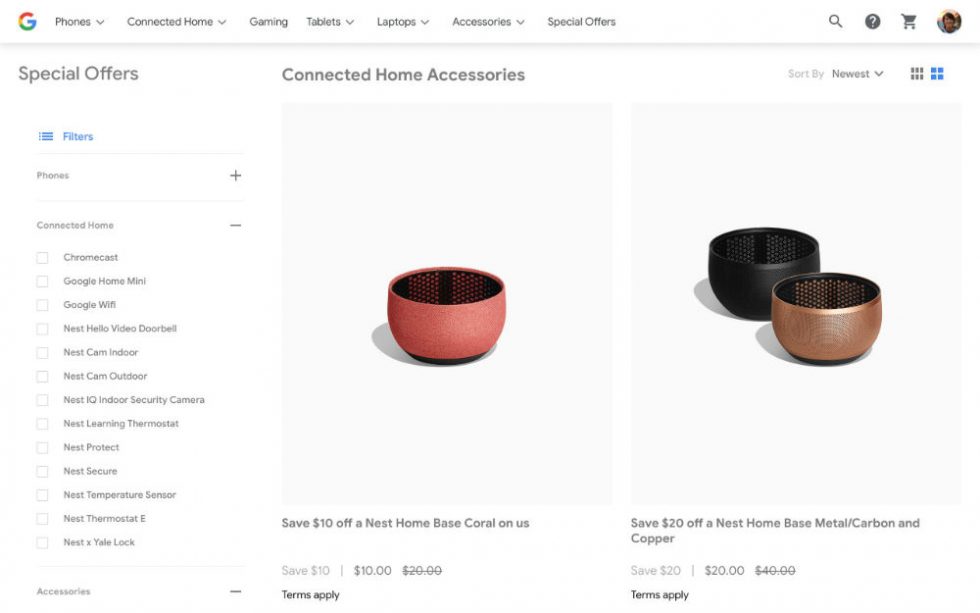The height and width of the screenshot is (613, 980).
Task: Open the Nest Home Base Coral offer title
Action: [x=405, y=523]
